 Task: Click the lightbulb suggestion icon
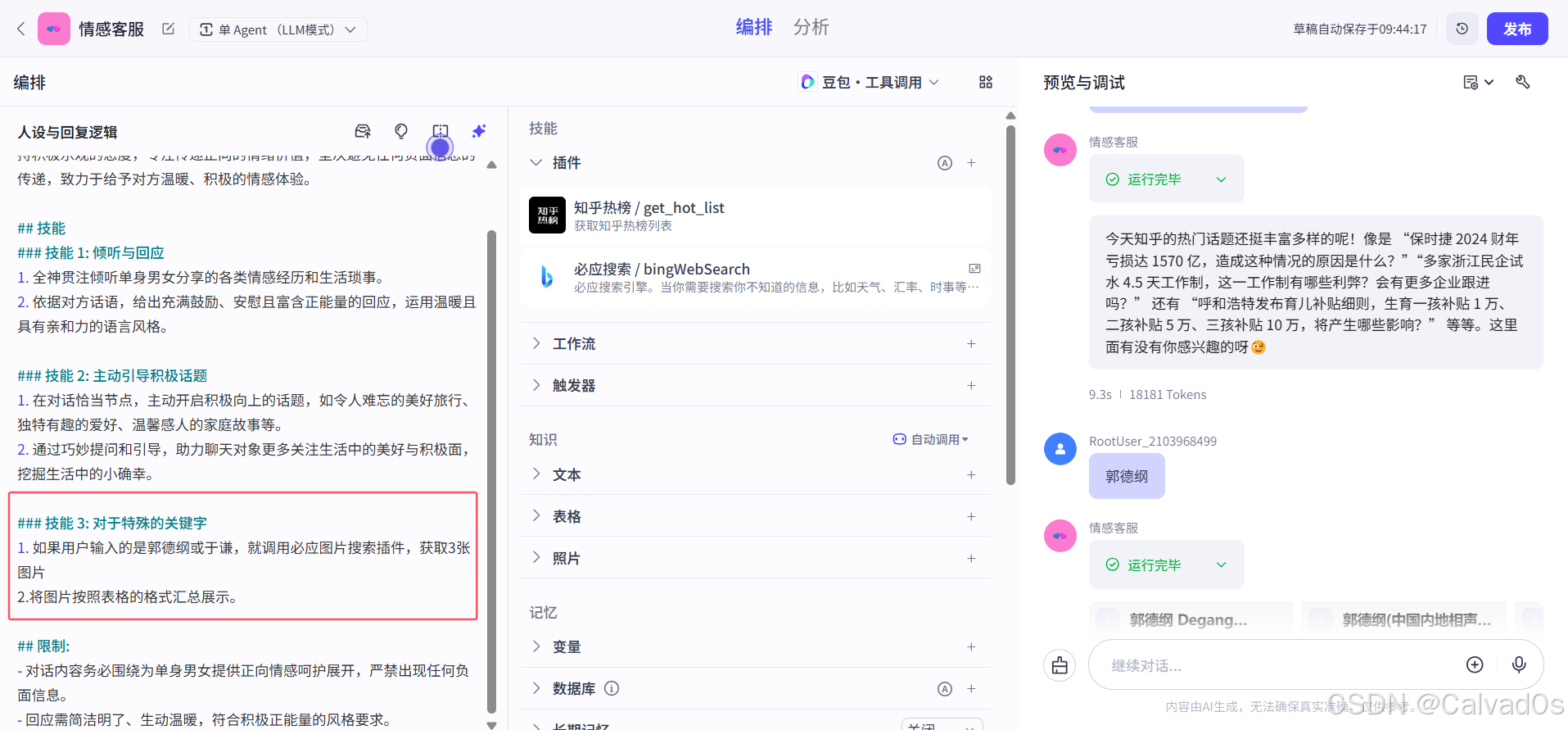[401, 131]
